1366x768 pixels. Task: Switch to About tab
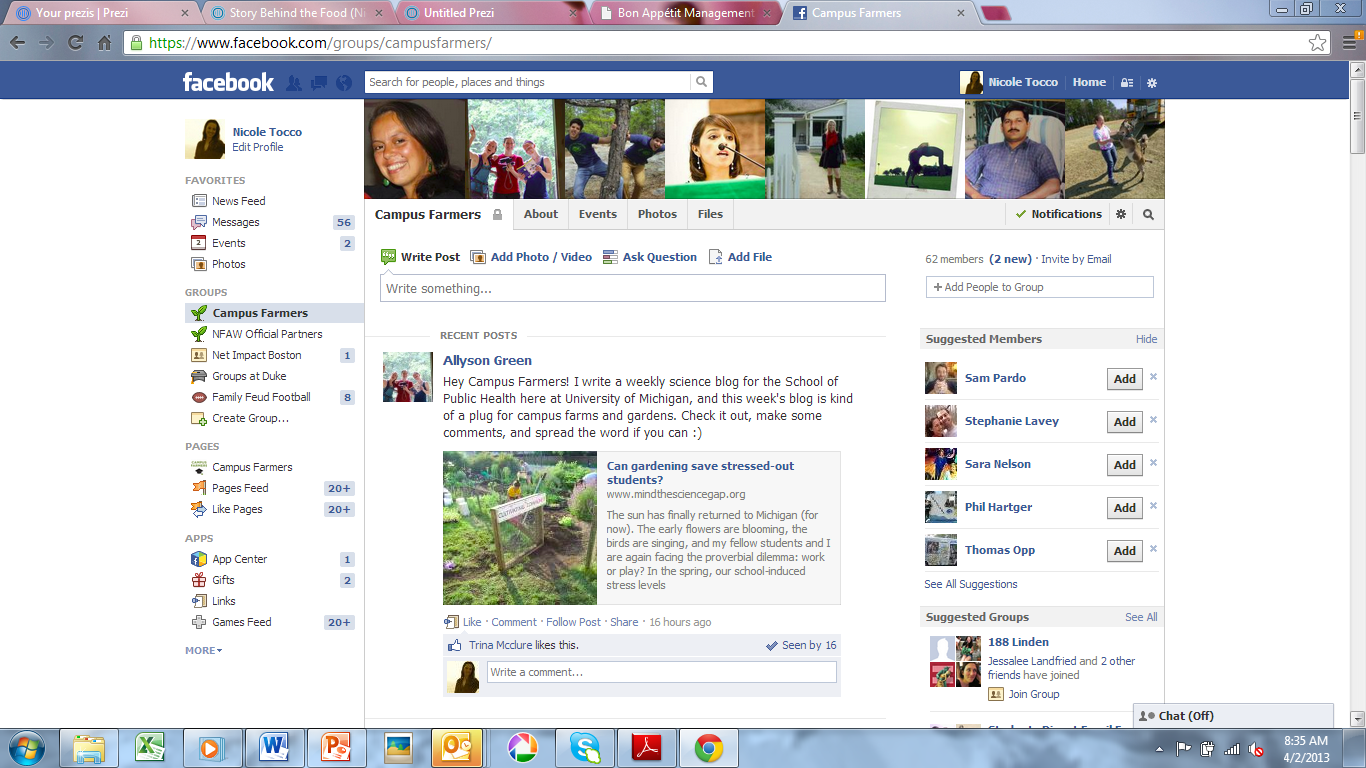click(541, 214)
